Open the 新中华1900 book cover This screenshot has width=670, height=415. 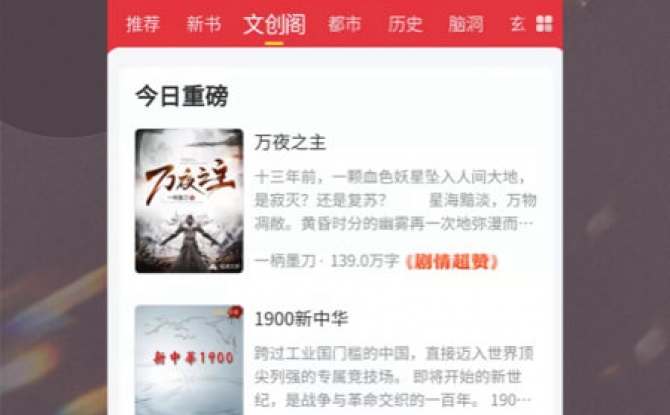pos(189,360)
